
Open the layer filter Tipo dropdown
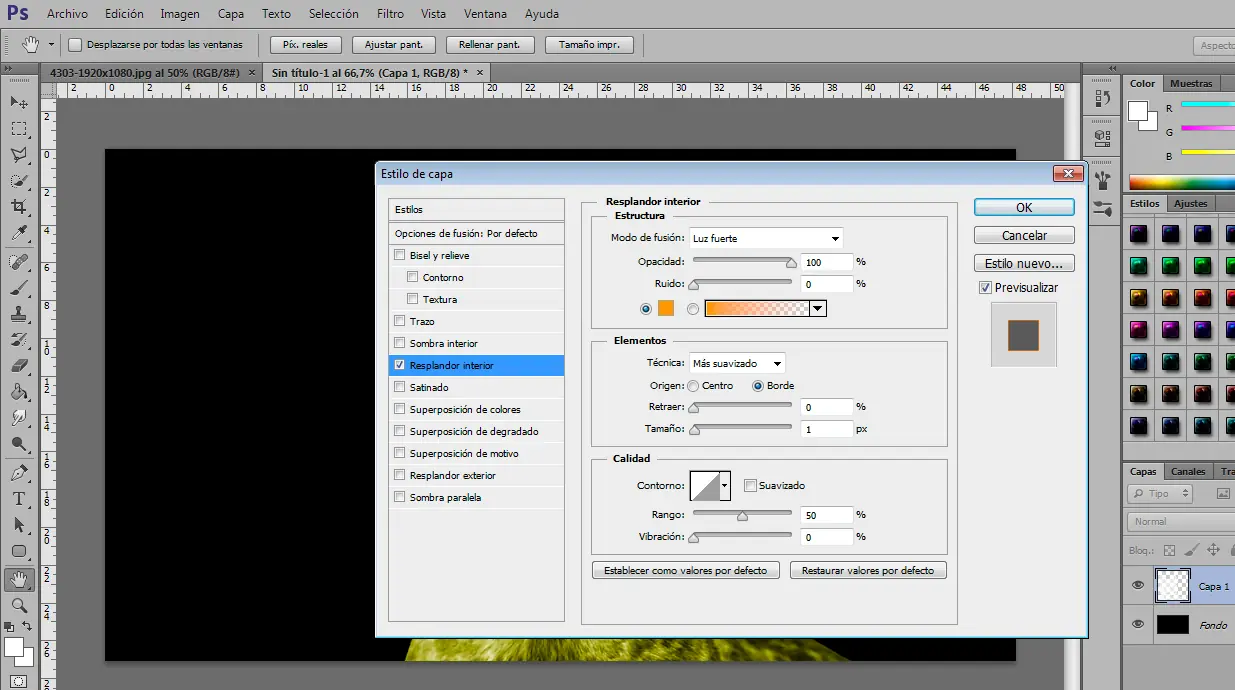click(1161, 494)
